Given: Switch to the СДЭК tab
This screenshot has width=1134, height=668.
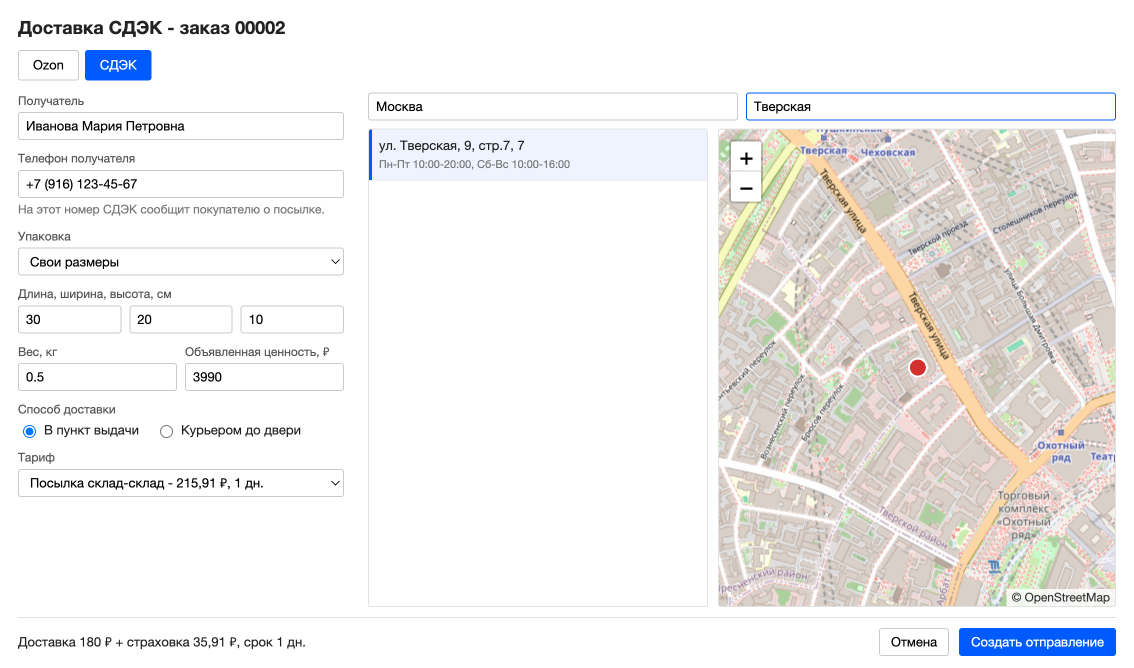Looking at the screenshot, I should click(x=118, y=65).
